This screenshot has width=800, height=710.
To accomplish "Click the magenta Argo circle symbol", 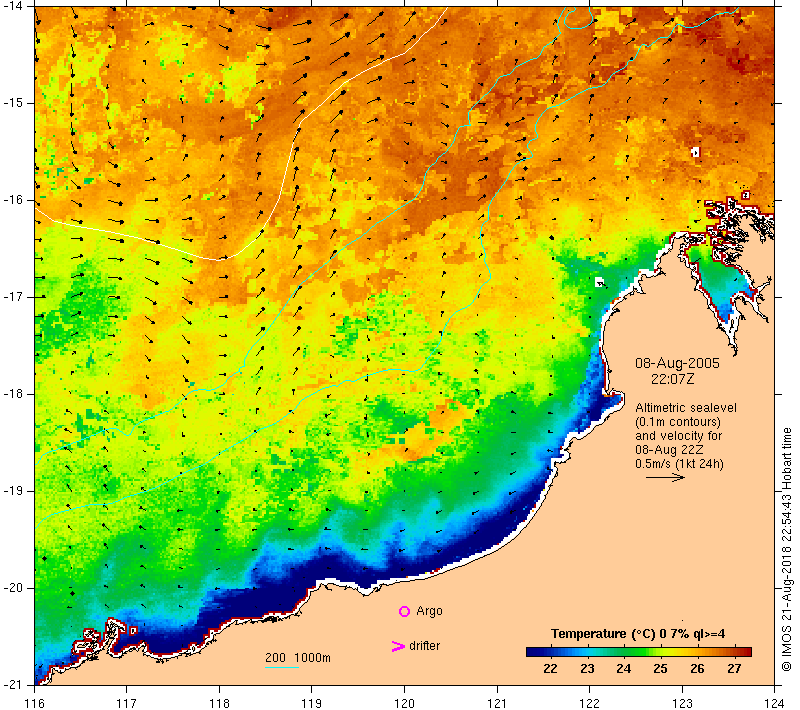I will click(404, 611).
